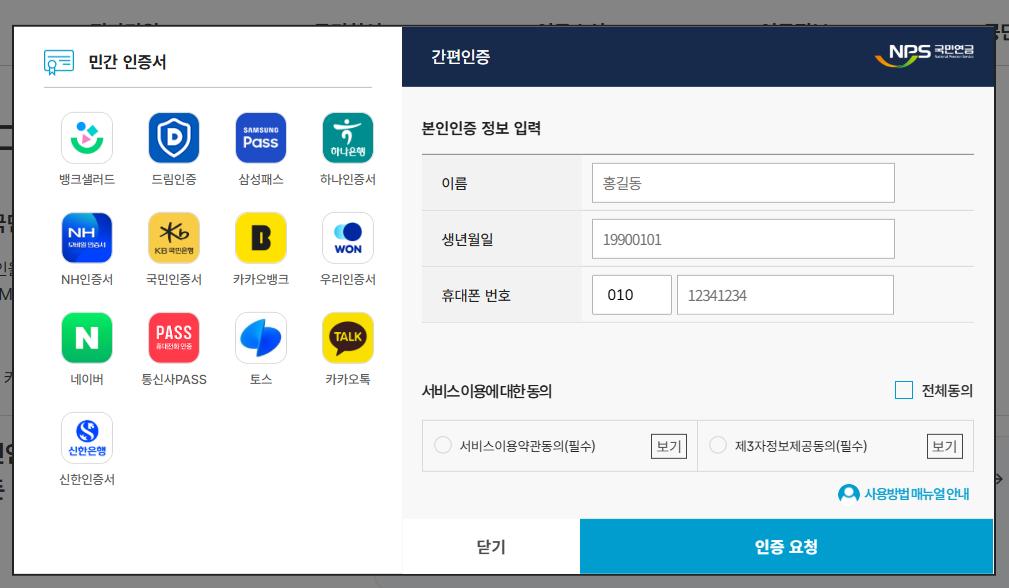This screenshot has height=588, width=1009.
Task: View 제3자정보제공동의 terms via 보기
Action: point(945,446)
